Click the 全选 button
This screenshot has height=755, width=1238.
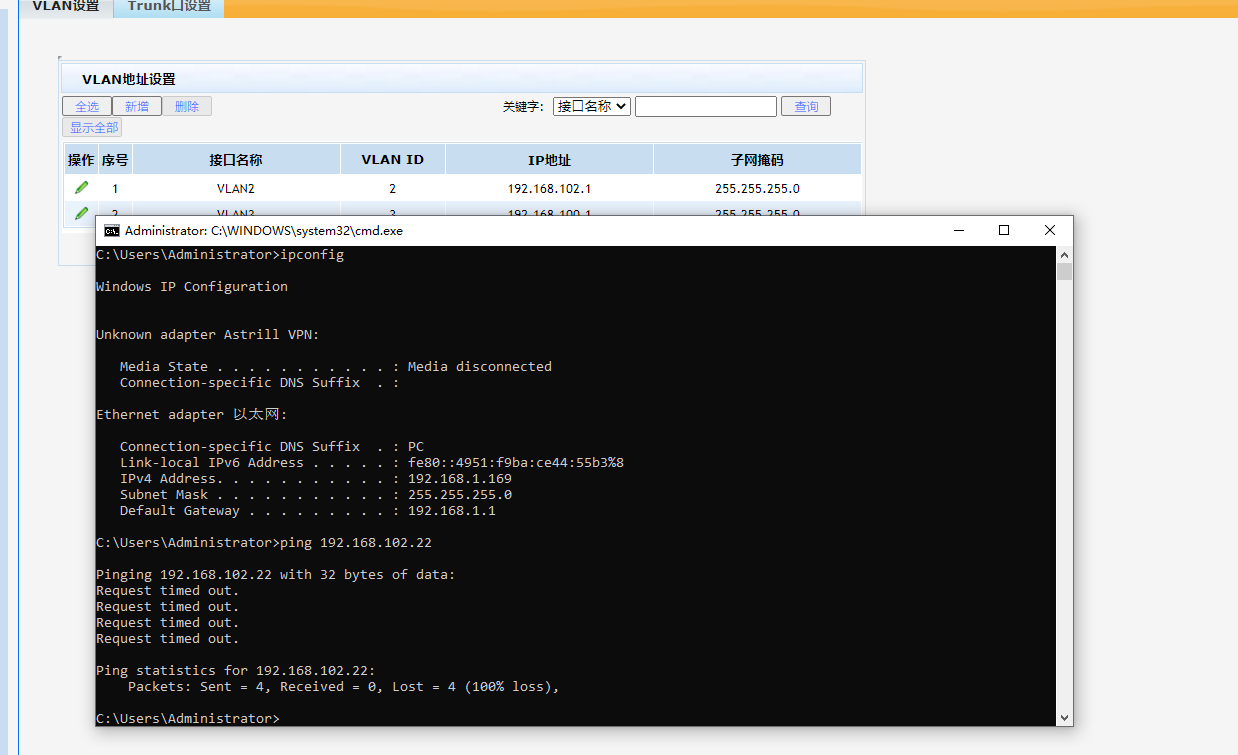point(87,106)
